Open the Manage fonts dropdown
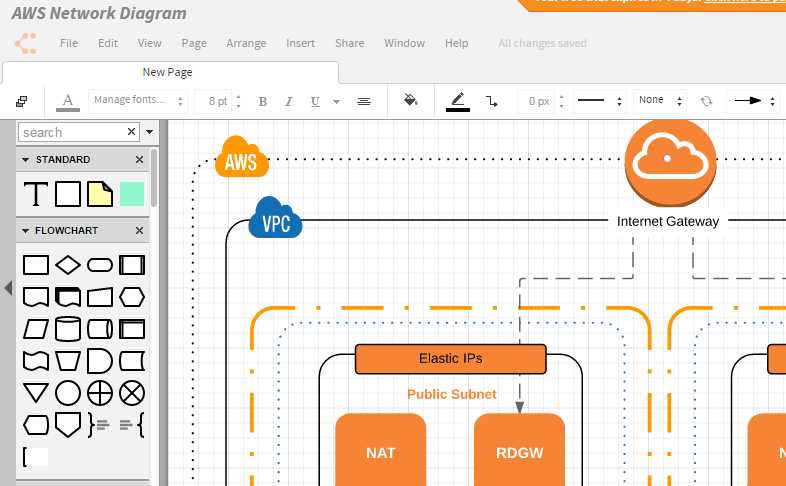This screenshot has width=786, height=486. click(138, 101)
